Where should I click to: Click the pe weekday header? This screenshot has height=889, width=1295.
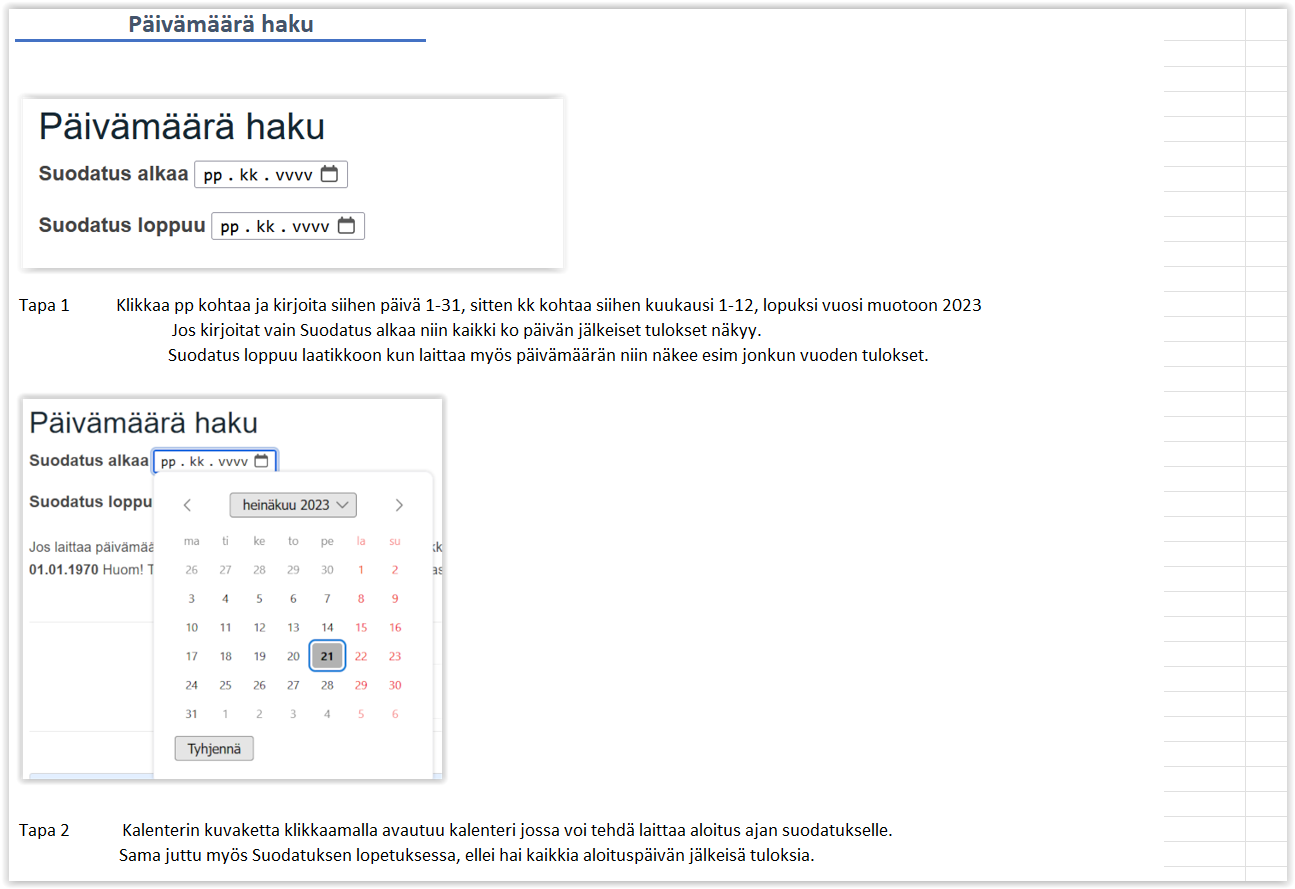[x=327, y=541]
